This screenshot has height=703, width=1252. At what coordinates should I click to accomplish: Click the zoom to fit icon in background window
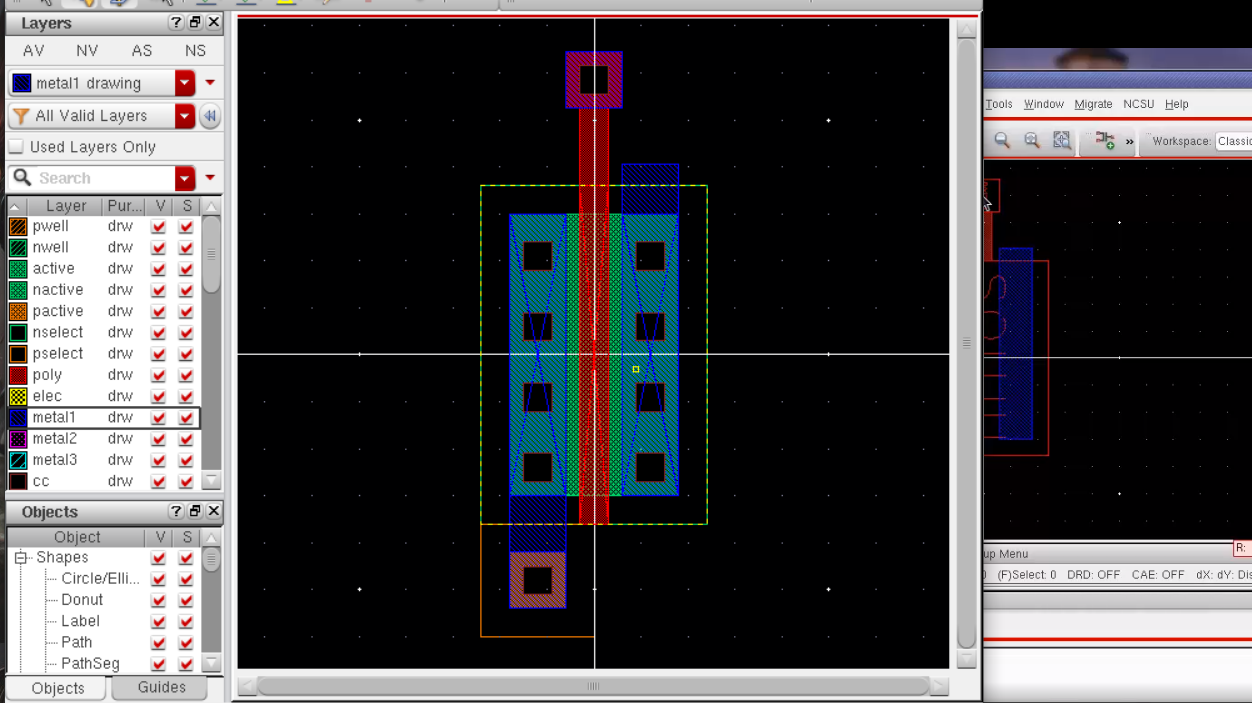(1062, 141)
